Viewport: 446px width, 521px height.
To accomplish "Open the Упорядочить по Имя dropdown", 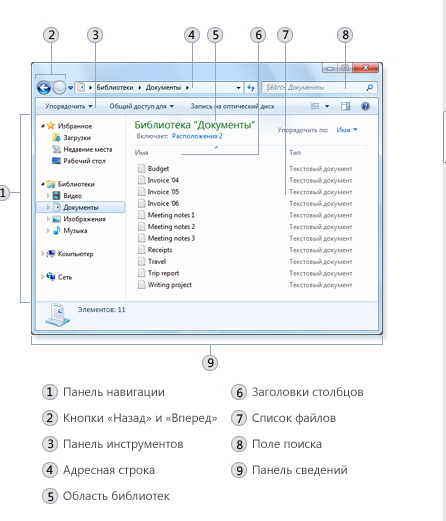I will (x=347, y=130).
